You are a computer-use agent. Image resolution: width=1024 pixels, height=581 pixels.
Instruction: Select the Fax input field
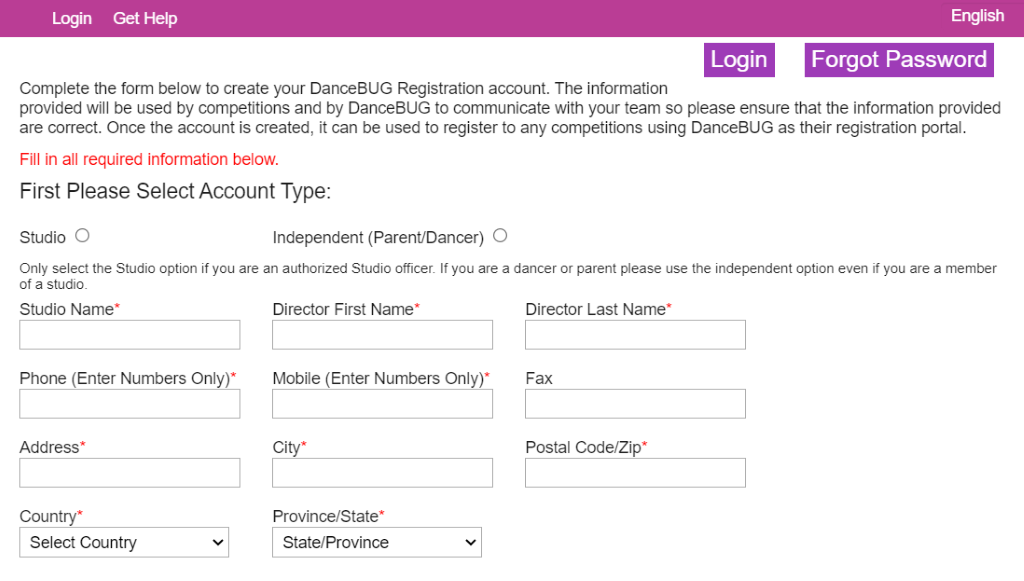pos(635,403)
